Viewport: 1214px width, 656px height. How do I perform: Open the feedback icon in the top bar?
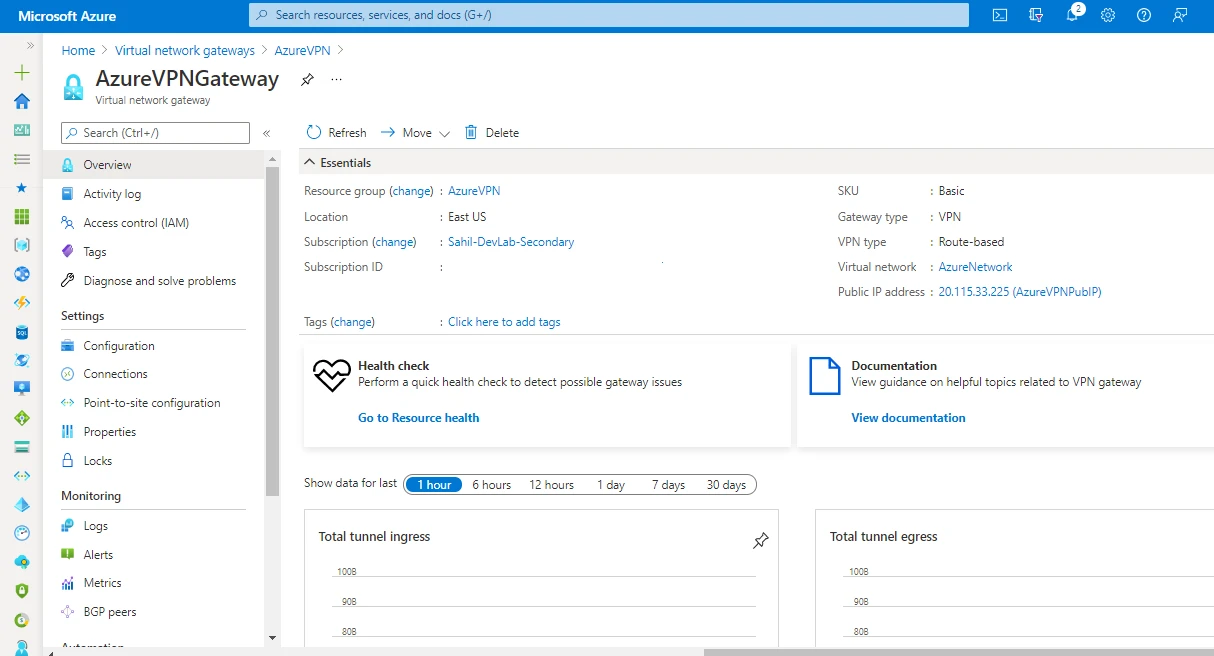point(1179,16)
